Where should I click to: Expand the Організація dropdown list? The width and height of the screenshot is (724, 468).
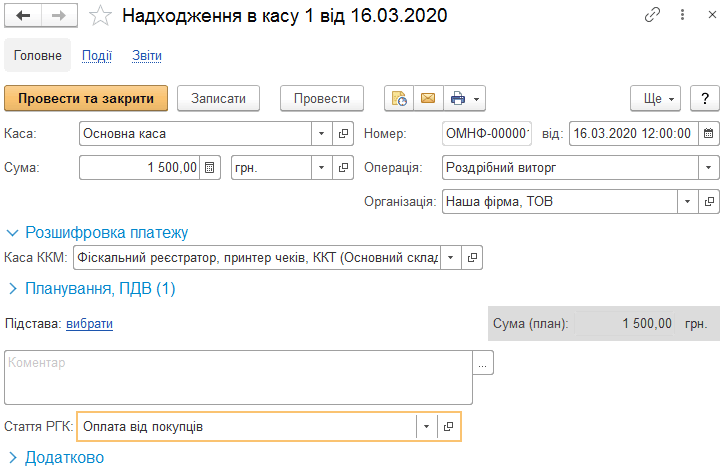pos(688,202)
